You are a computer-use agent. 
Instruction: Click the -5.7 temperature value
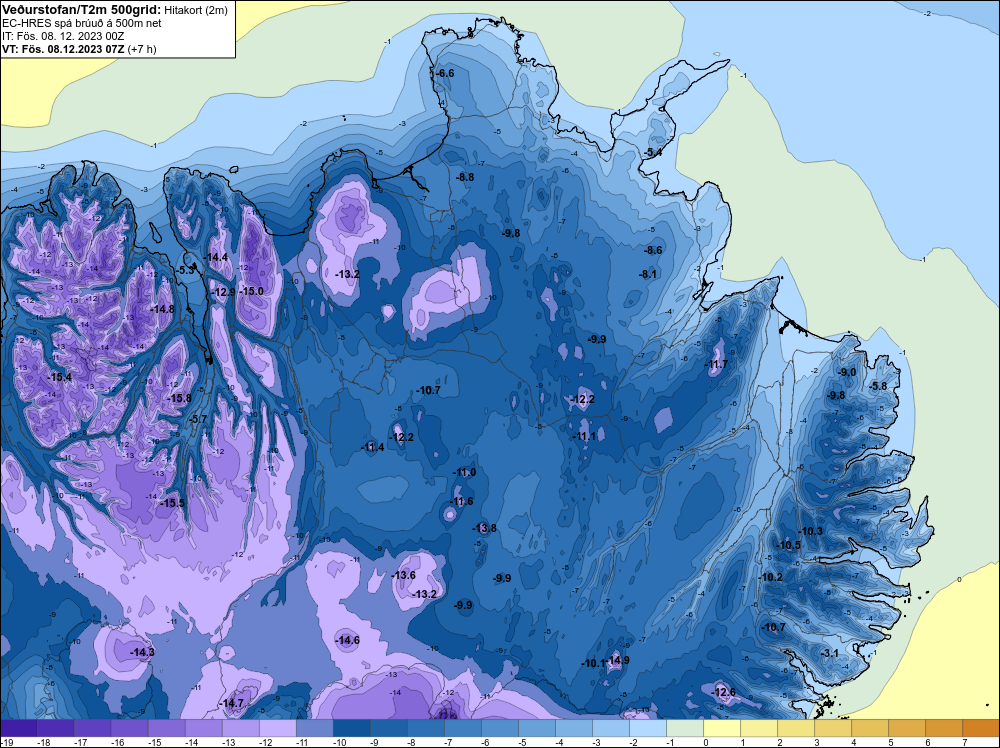click(199, 419)
